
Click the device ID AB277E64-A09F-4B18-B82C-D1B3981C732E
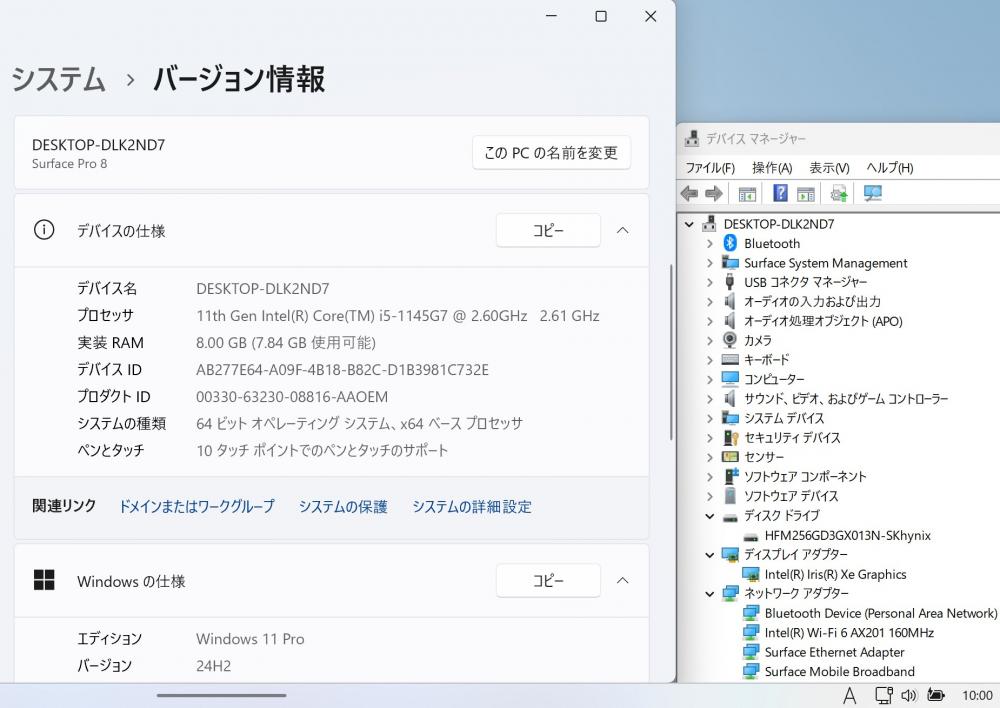tap(342, 370)
